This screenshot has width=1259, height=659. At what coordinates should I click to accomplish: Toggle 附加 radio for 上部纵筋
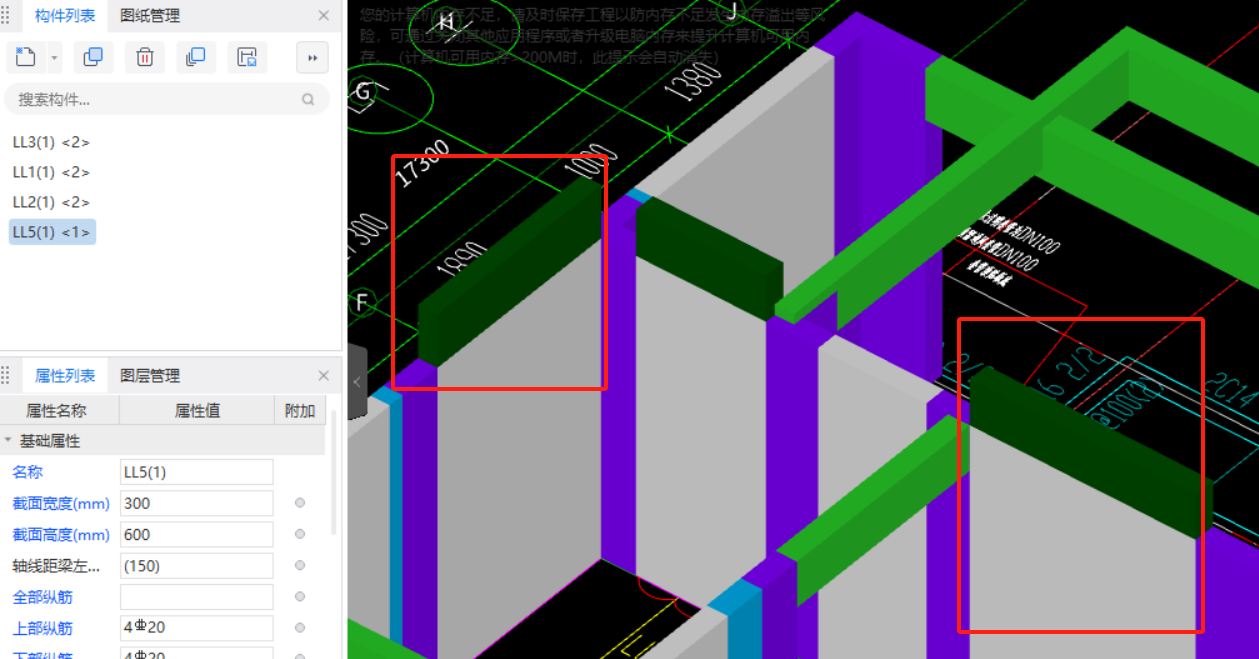300,629
